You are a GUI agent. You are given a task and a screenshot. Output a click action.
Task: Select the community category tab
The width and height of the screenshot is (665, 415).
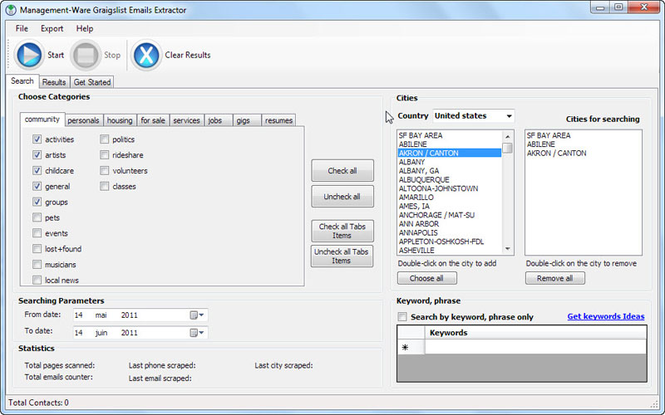click(x=42, y=119)
